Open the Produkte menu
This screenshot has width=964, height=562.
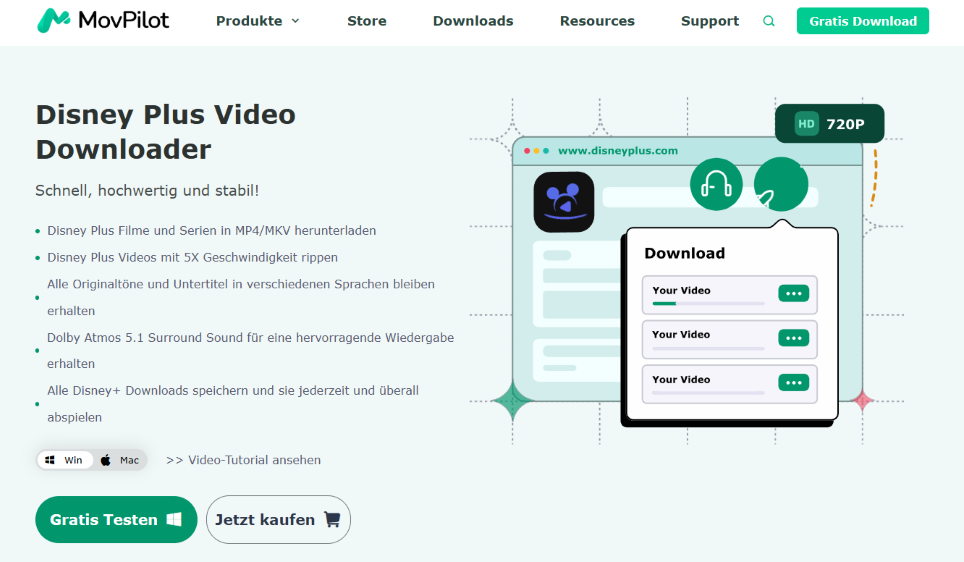coord(249,21)
